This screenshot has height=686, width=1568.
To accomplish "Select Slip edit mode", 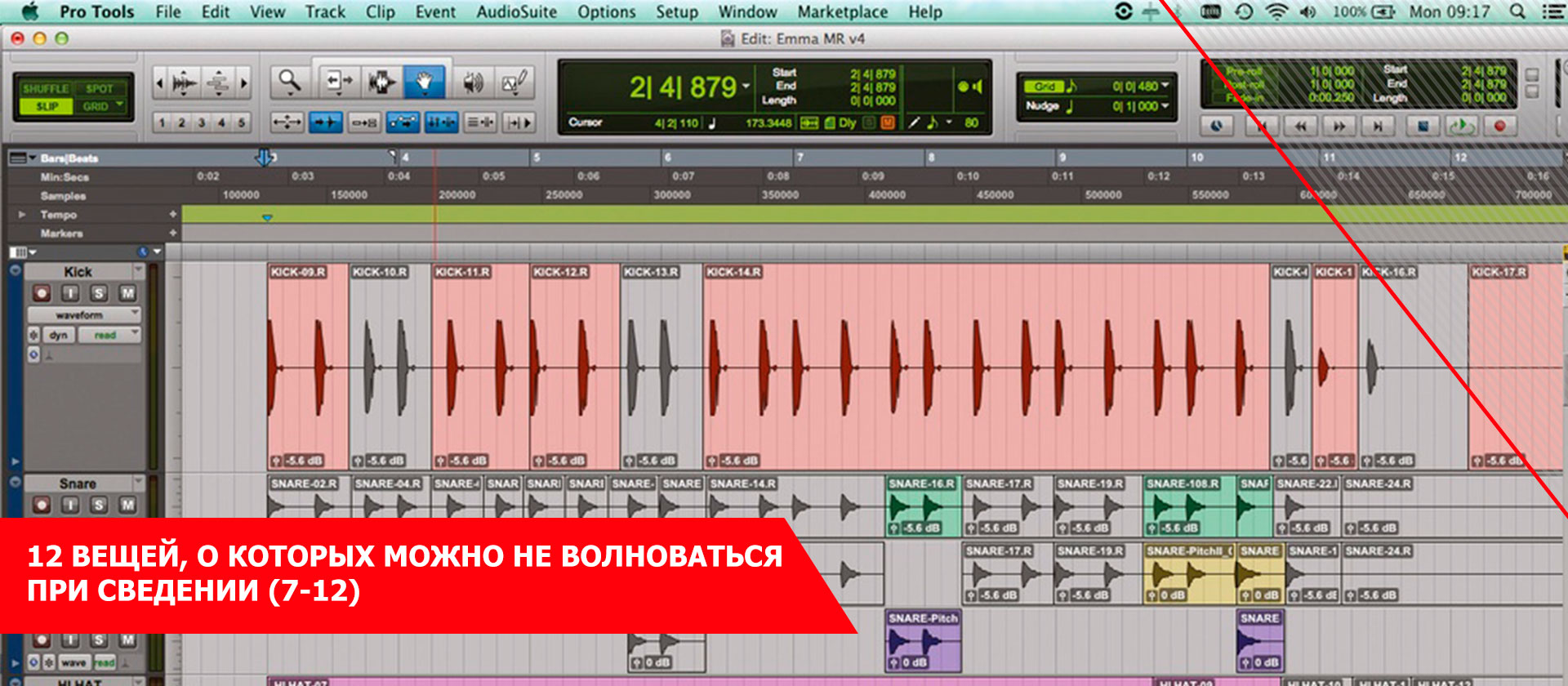I will (x=47, y=106).
